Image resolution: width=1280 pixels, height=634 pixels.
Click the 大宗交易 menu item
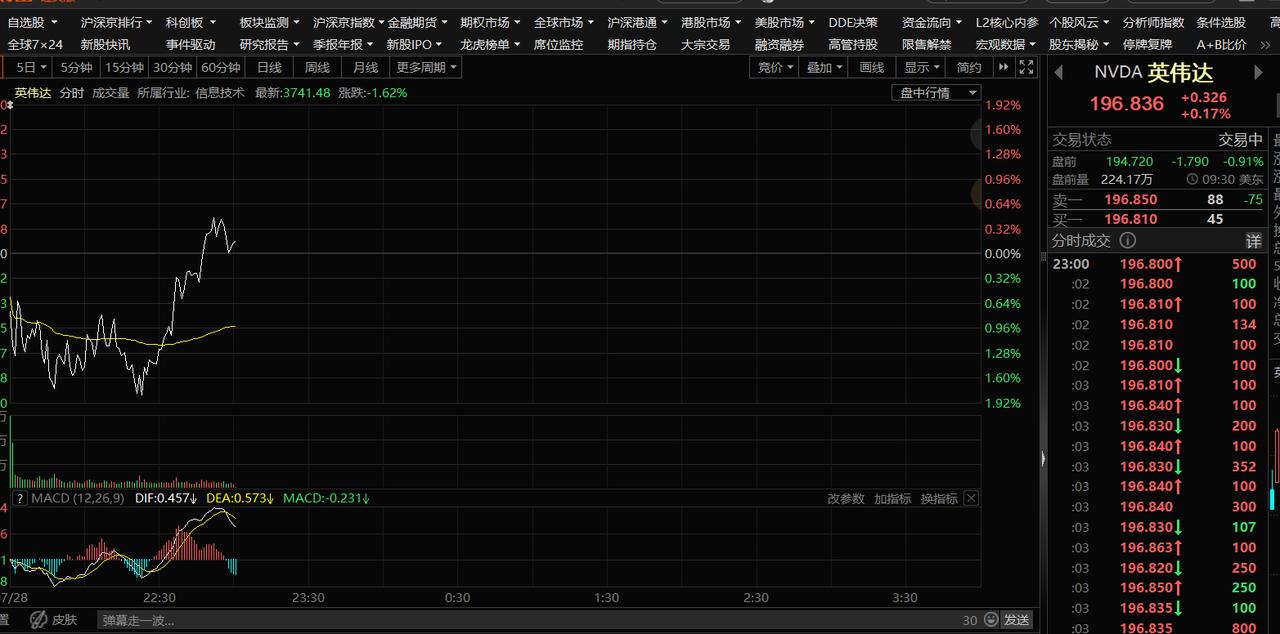click(x=705, y=44)
